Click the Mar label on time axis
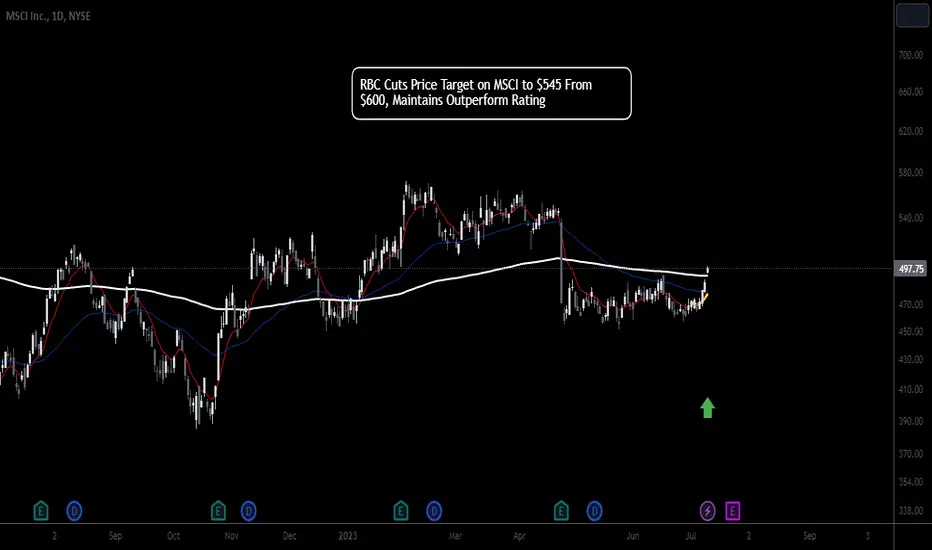 455,536
